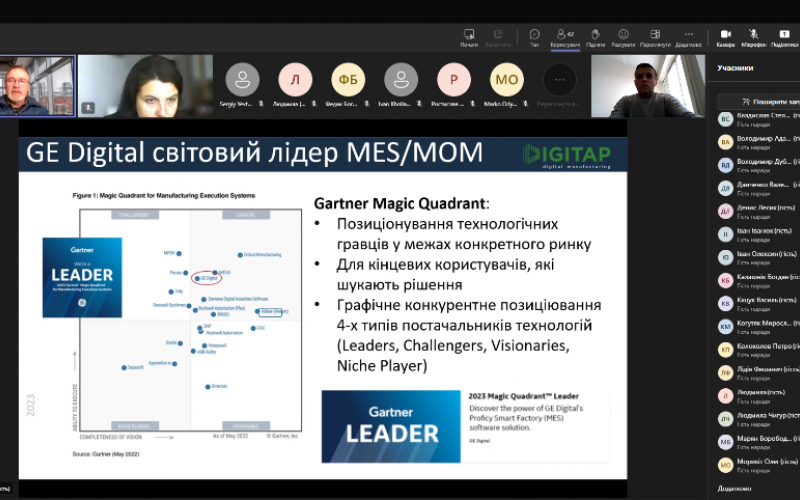
Task: Select participant Владислав with BC avatar
Action: (758, 119)
